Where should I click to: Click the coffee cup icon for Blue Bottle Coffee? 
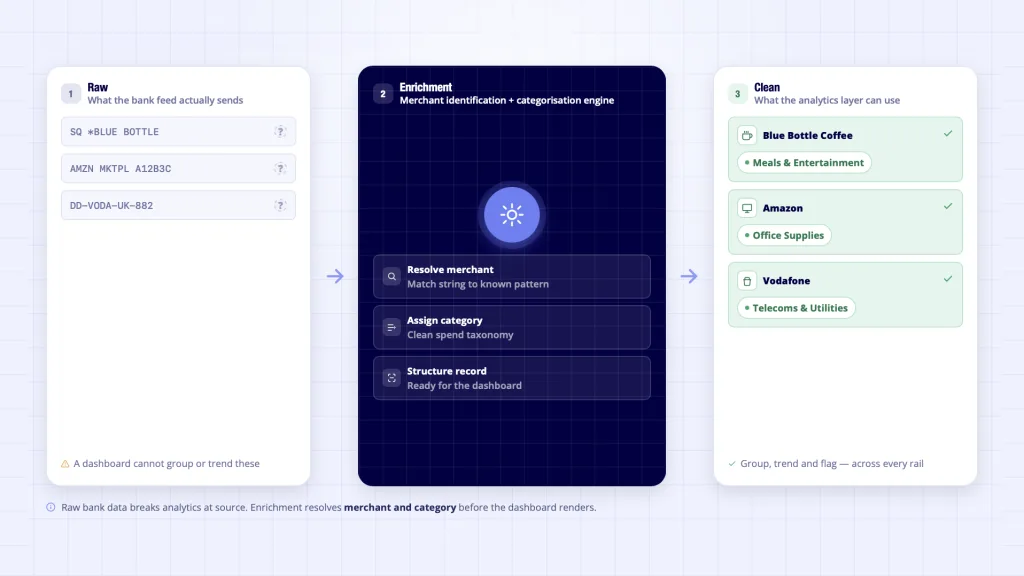coord(747,136)
